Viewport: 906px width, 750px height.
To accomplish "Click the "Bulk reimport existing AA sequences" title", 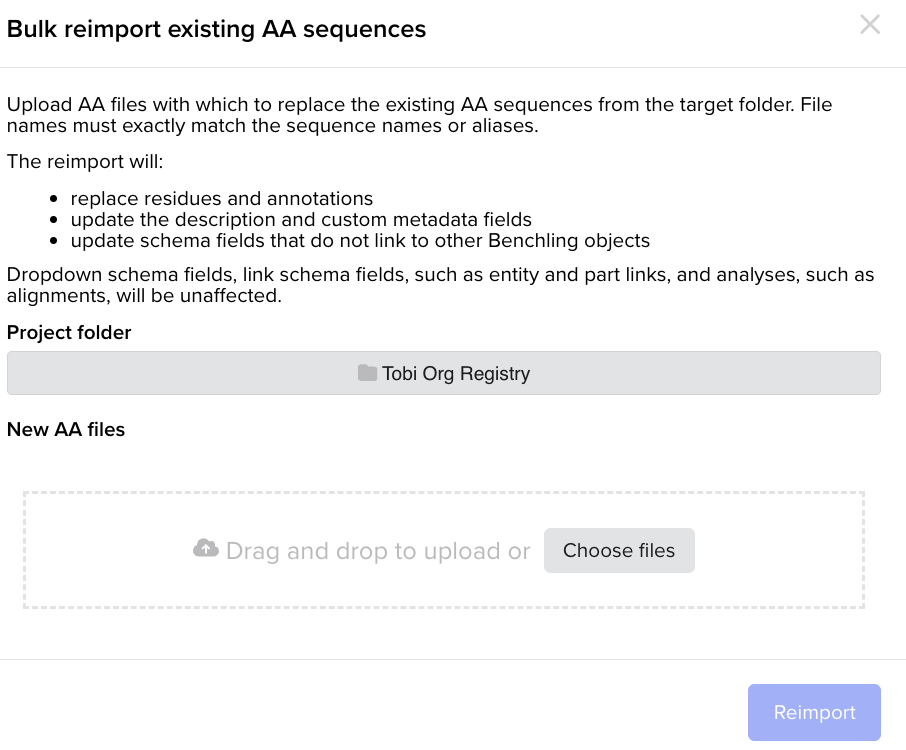I will (x=216, y=29).
